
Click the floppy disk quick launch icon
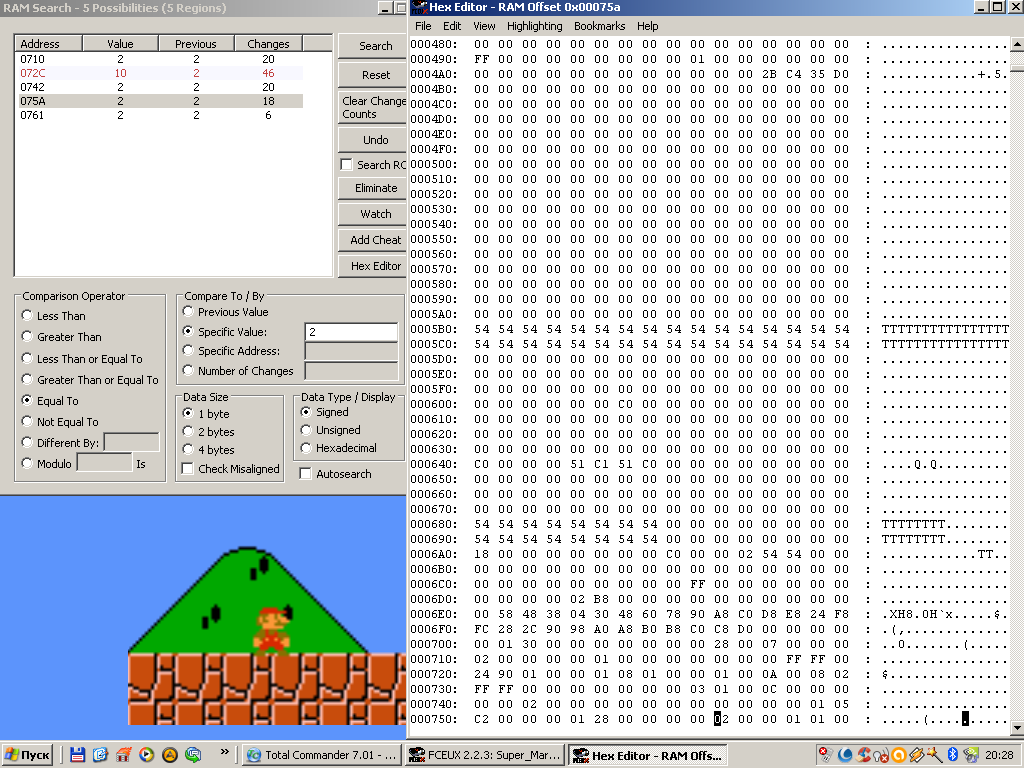[x=77, y=755]
